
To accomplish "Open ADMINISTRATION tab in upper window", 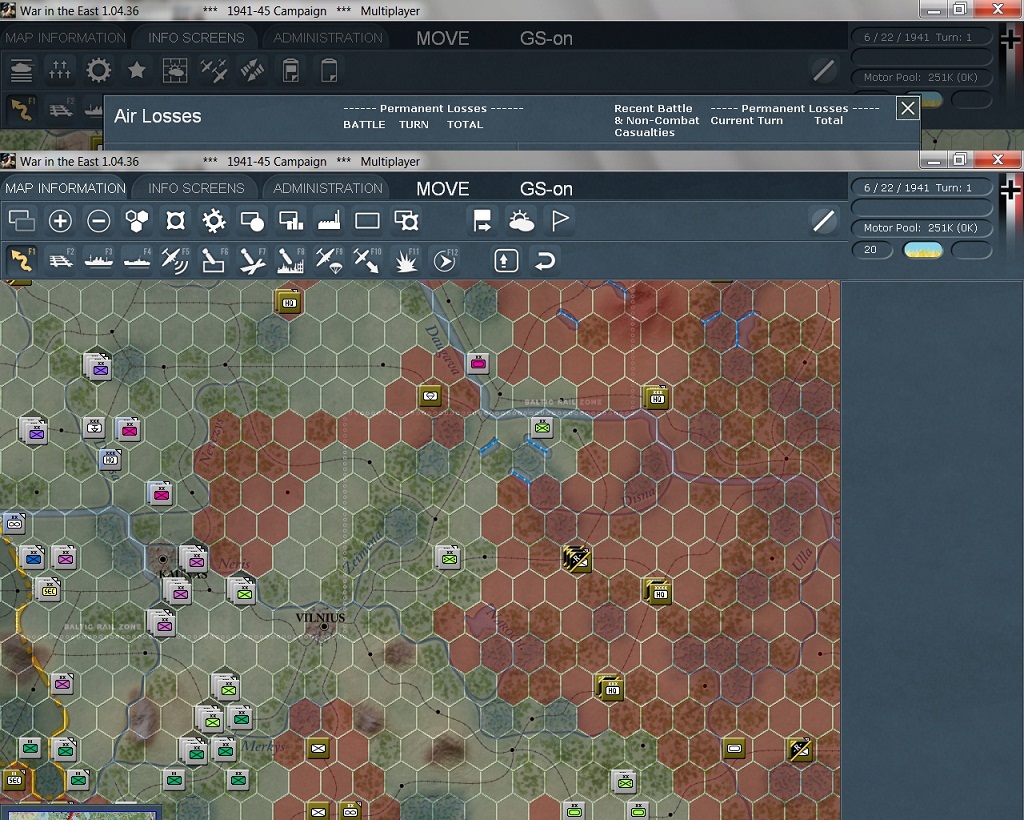I will (x=328, y=38).
